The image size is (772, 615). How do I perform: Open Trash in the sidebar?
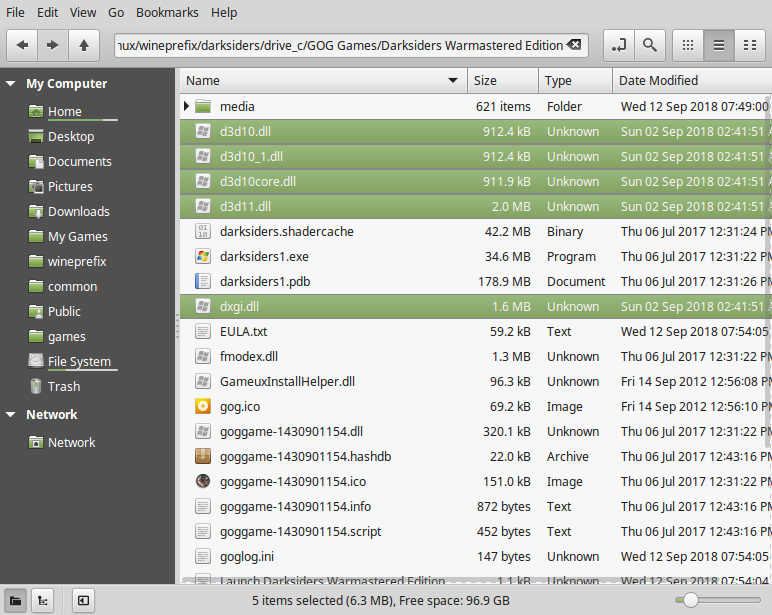pos(64,387)
